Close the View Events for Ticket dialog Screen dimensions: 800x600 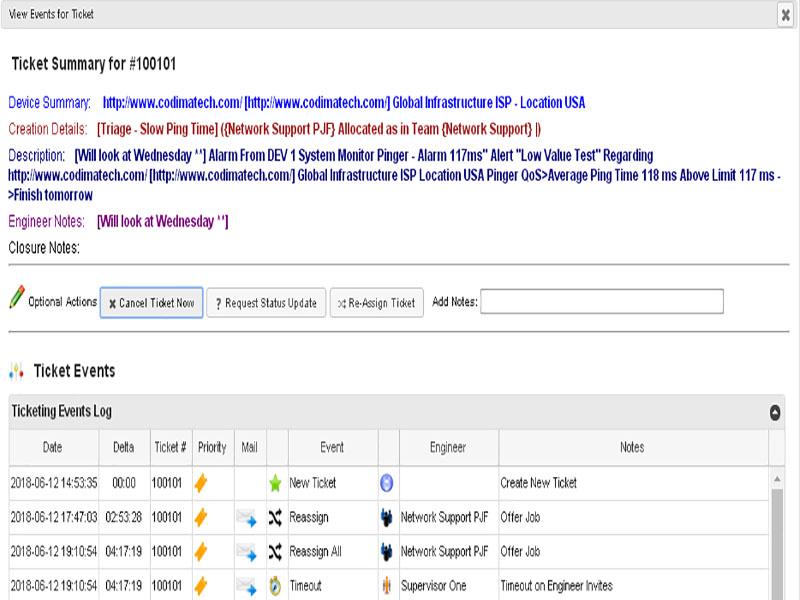click(x=786, y=15)
